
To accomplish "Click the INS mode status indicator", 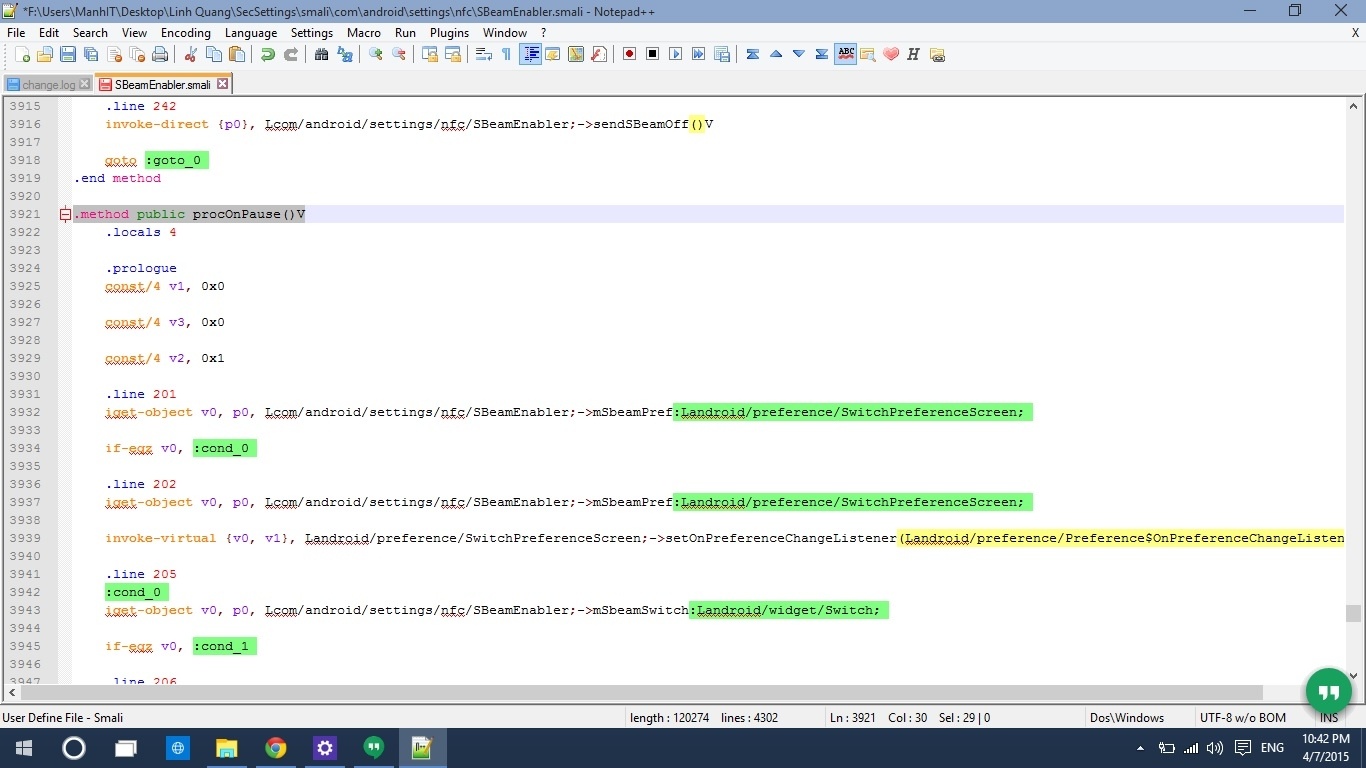I will pos(1329,717).
